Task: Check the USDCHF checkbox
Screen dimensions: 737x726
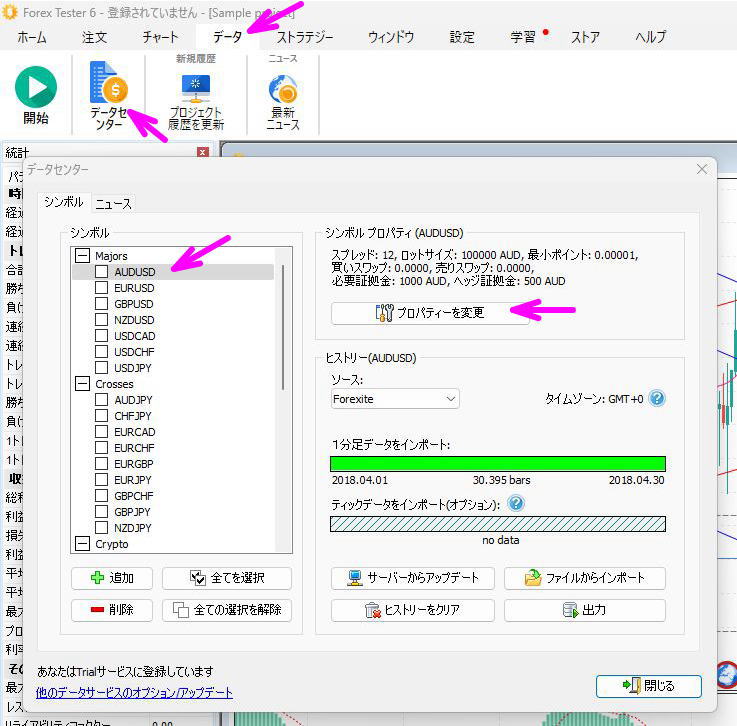Action: click(x=102, y=351)
